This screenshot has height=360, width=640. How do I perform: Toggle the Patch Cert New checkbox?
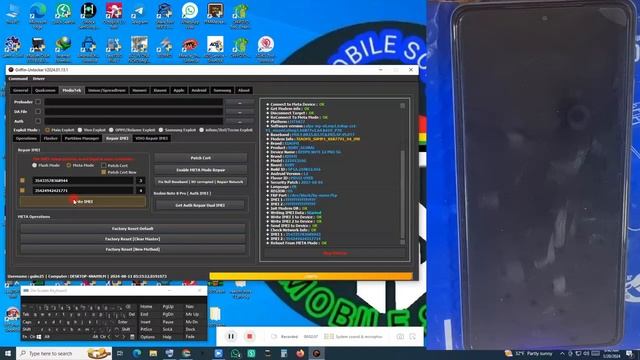(104, 172)
